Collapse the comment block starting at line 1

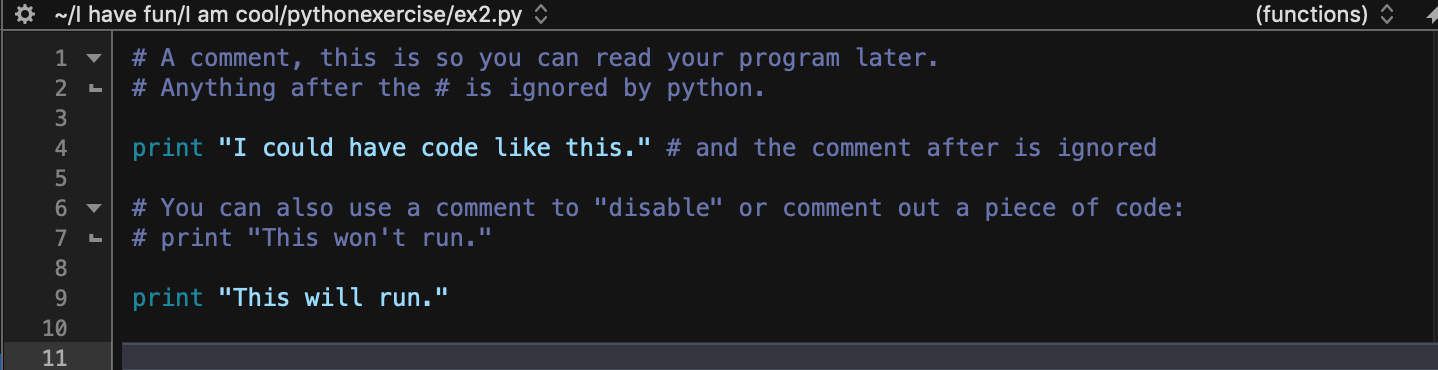[94, 58]
